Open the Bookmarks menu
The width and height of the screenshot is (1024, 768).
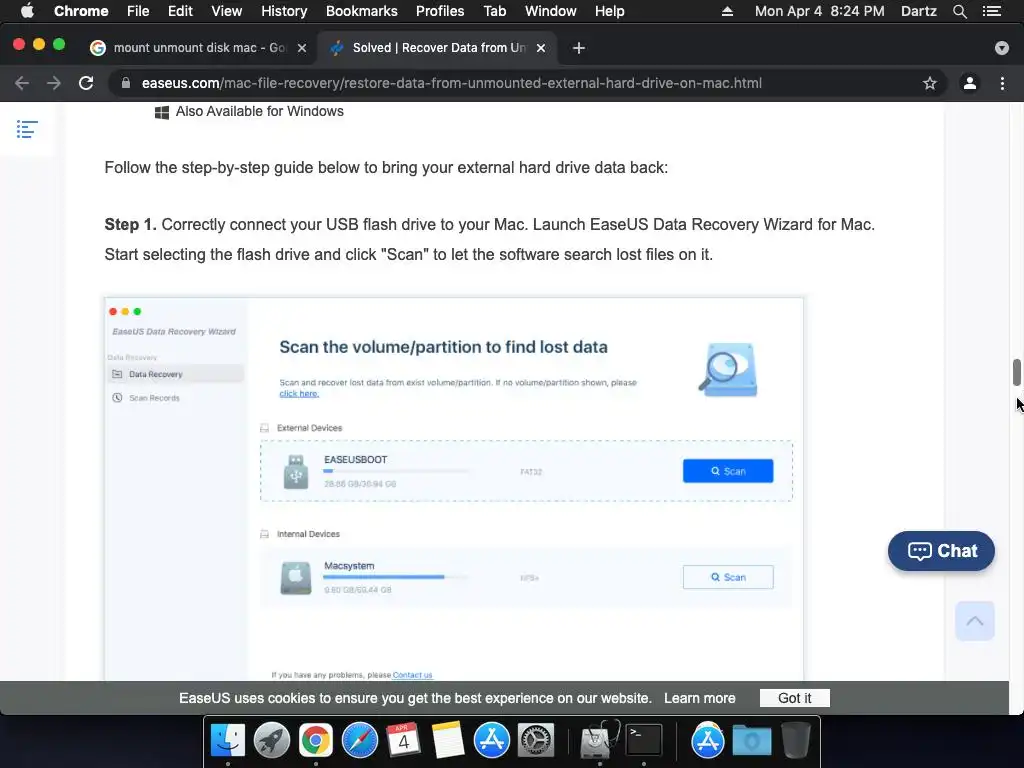click(362, 11)
